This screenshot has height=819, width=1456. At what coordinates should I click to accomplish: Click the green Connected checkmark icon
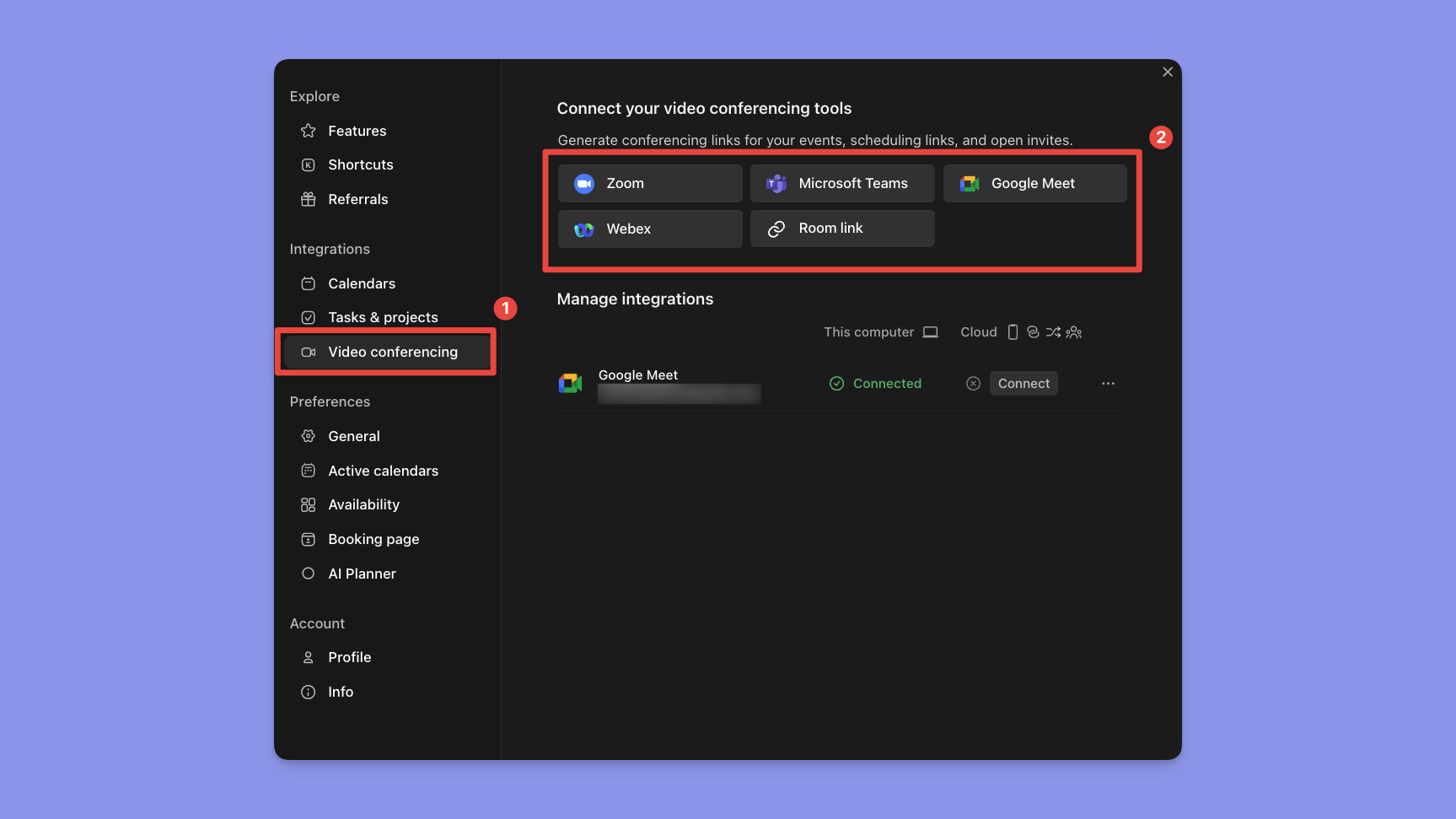pos(837,384)
